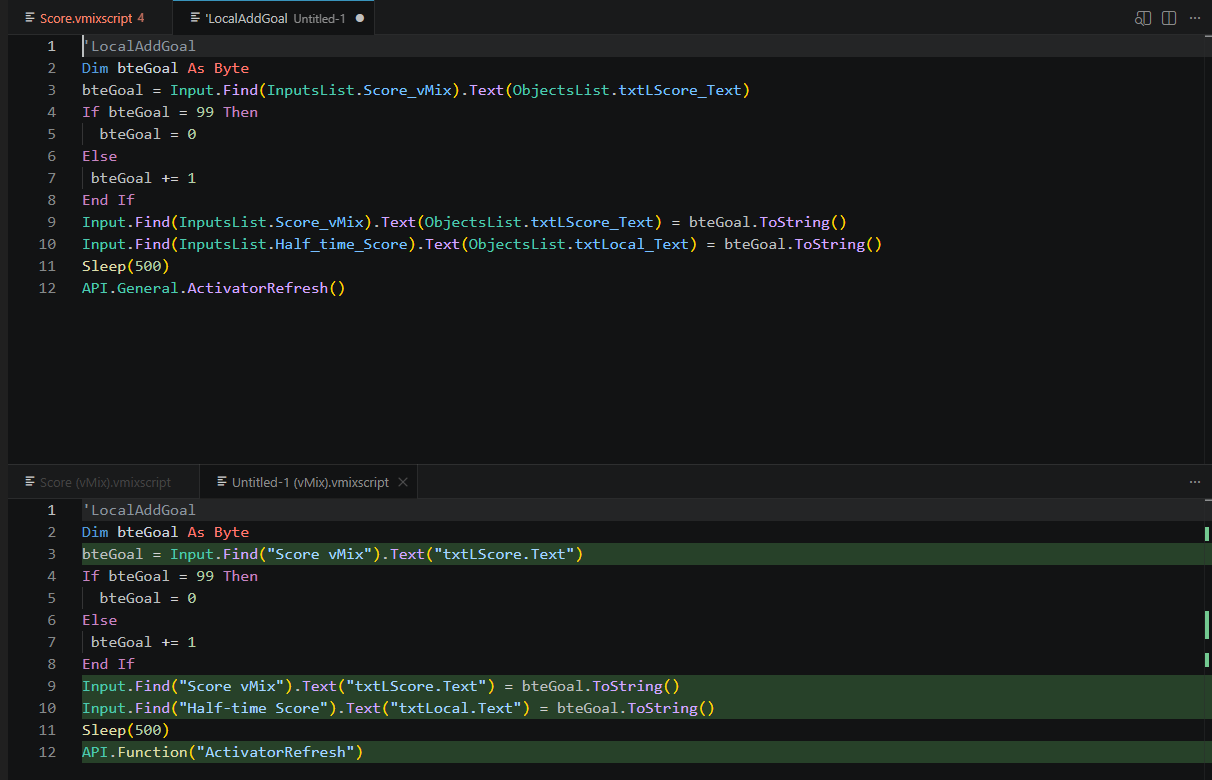Click 'ObjectsList.txtLScore_Text' on line 3
Viewport: 1212px width, 780px height.
tap(627, 90)
